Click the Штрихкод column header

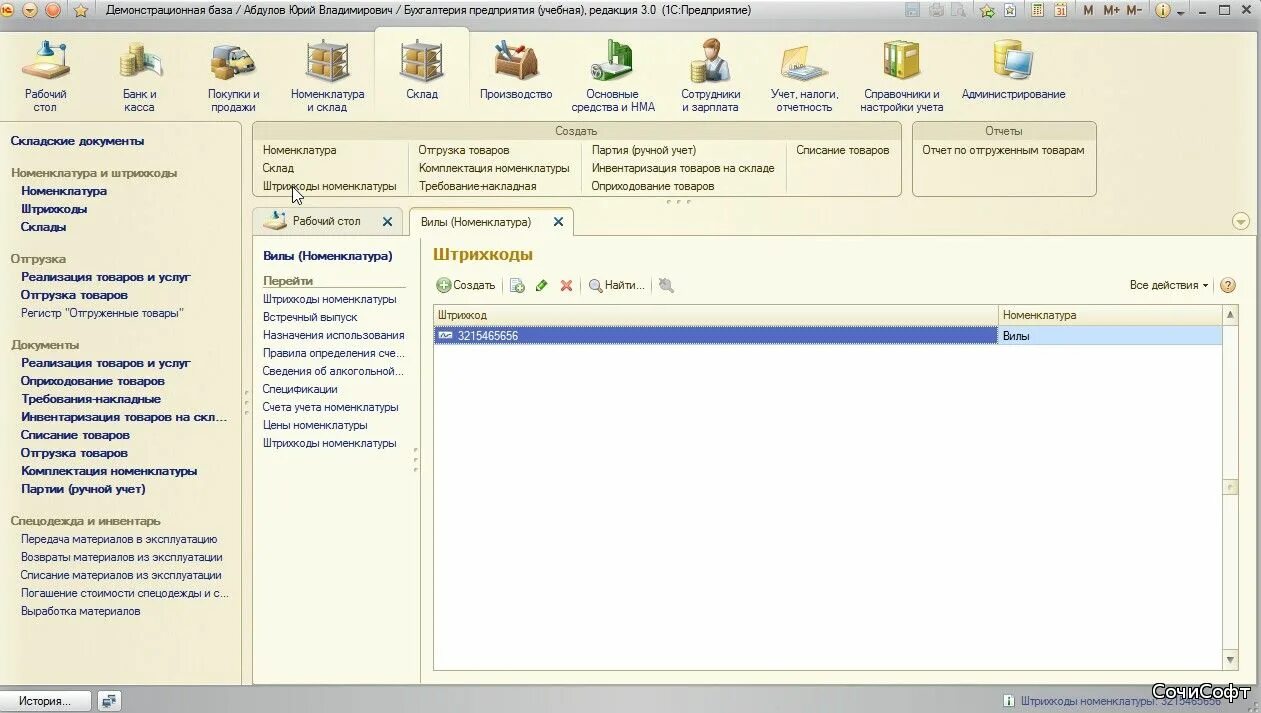point(715,315)
